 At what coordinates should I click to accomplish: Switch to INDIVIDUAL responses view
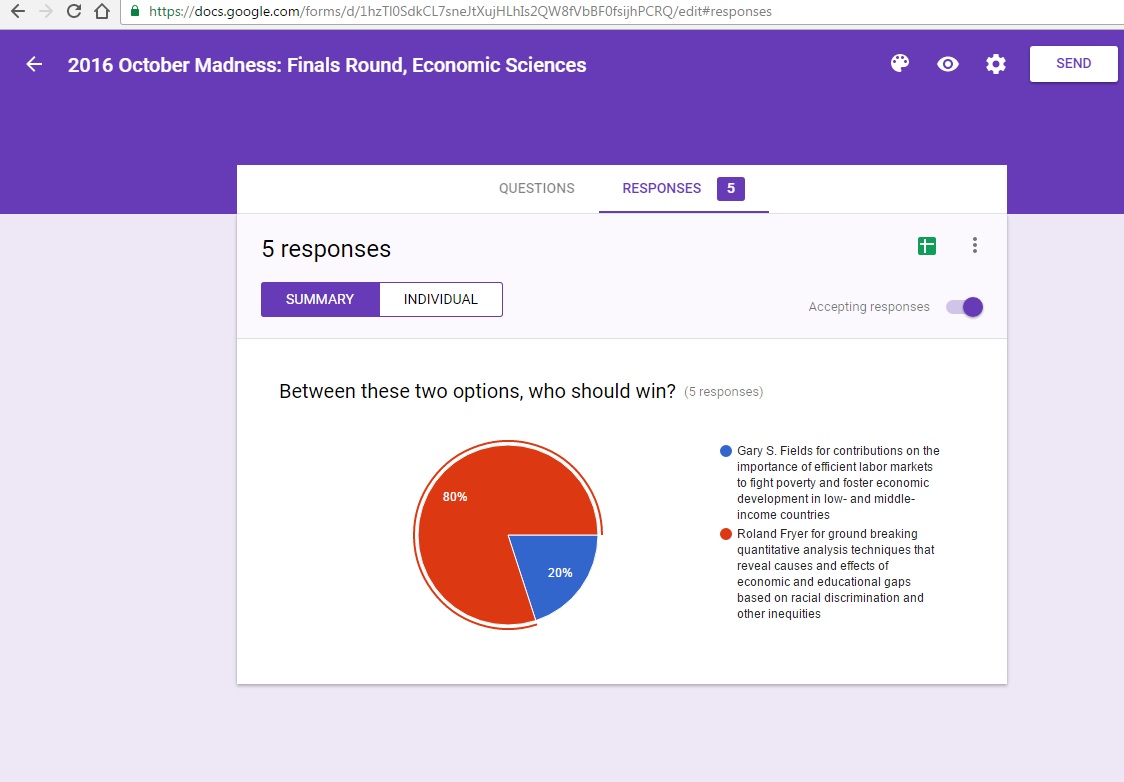pyautogui.click(x=441, y=299)
